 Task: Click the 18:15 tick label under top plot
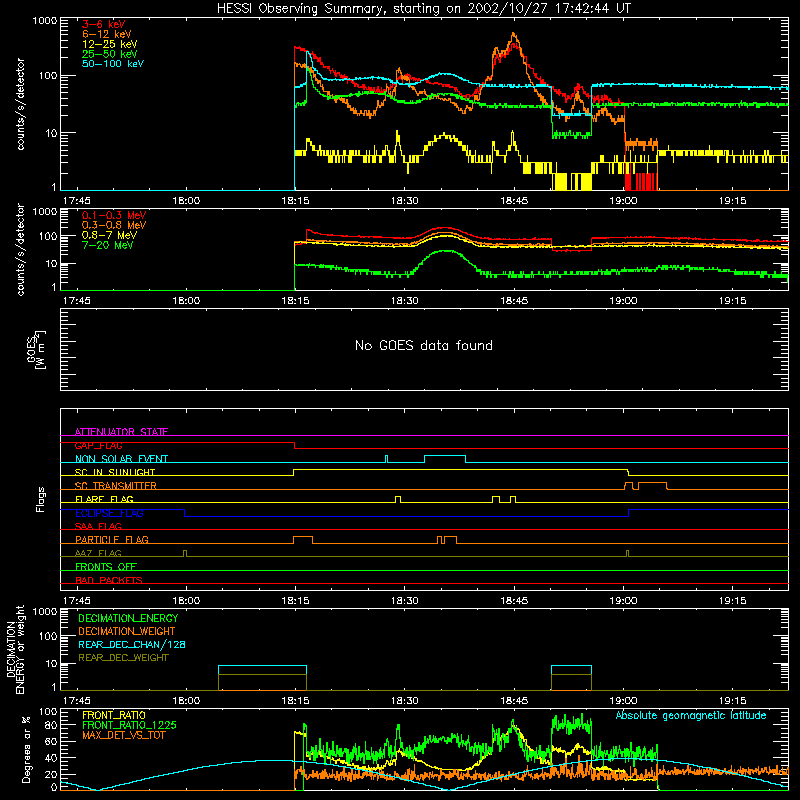(x=295, y=201)
